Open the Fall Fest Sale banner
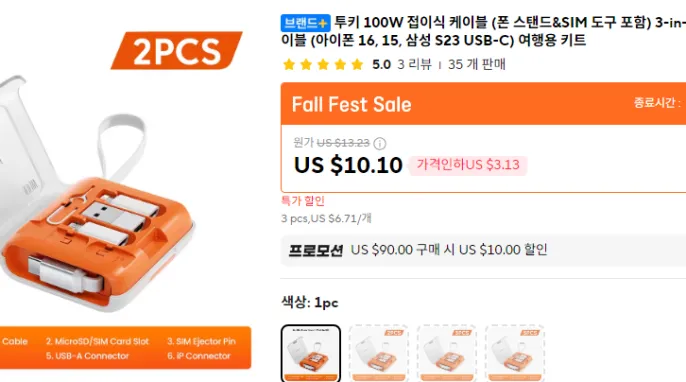Screen dimensions: 686x382 (x=483, y=104)
